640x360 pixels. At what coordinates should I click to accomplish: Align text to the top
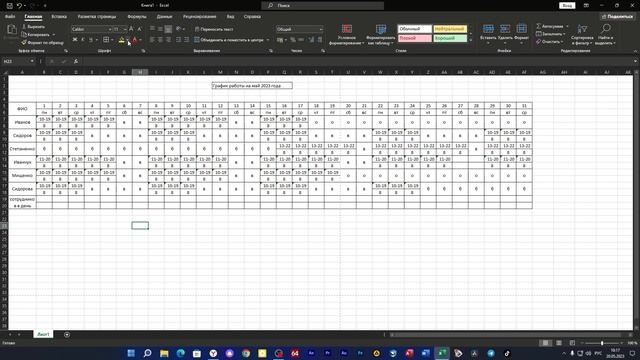point(152,29)
